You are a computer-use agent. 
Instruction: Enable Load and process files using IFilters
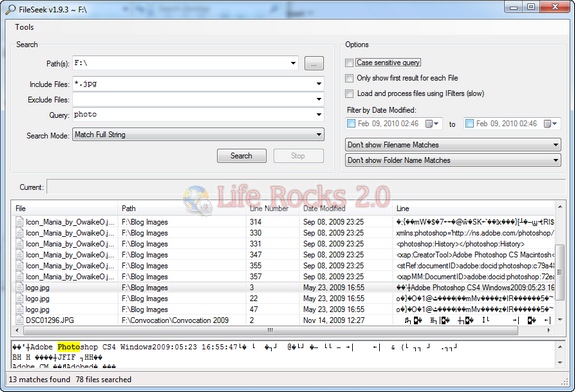349,94
